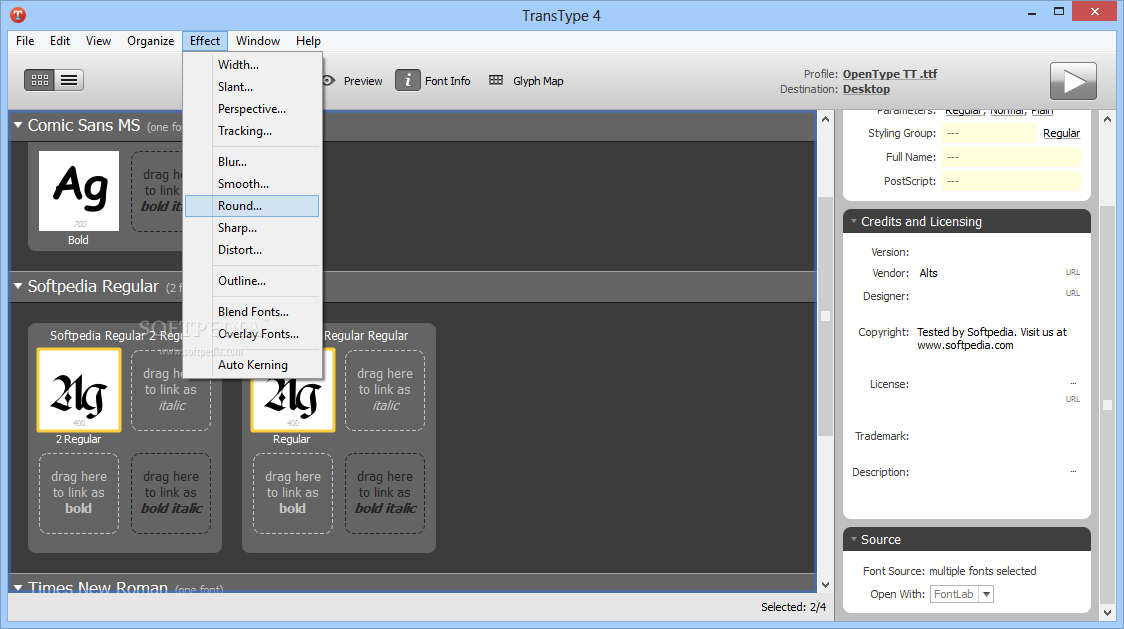Apply the Smooth... effect
1124x629 pixels.
coord(252,184)
